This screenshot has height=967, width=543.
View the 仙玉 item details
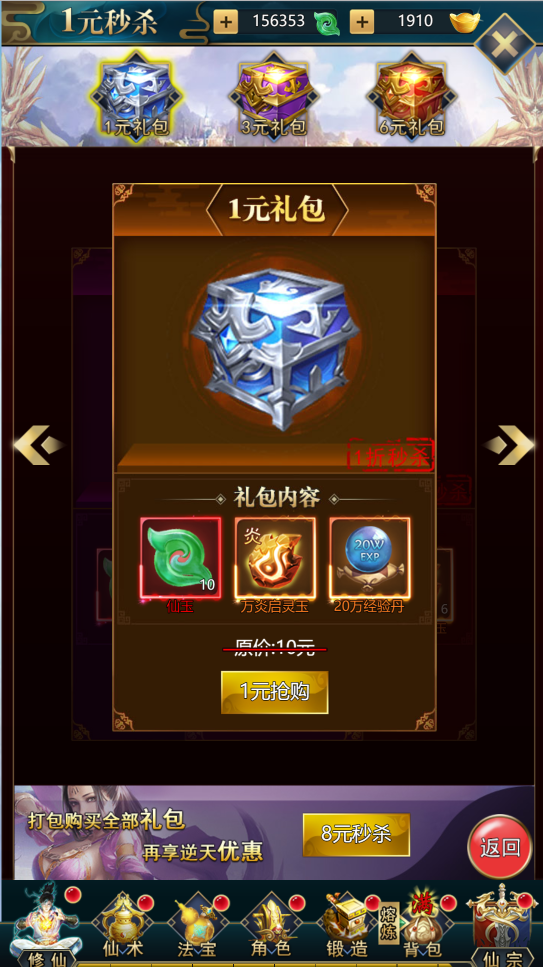click(x=180, y=558)
